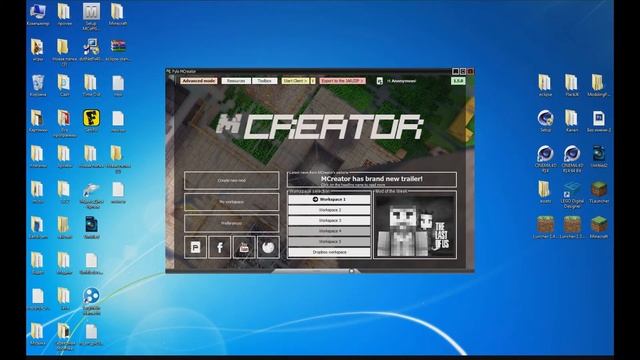Open the Facebook icon in MCreator
The height and width of the screenshot is (360, 640).
(220, 247)
